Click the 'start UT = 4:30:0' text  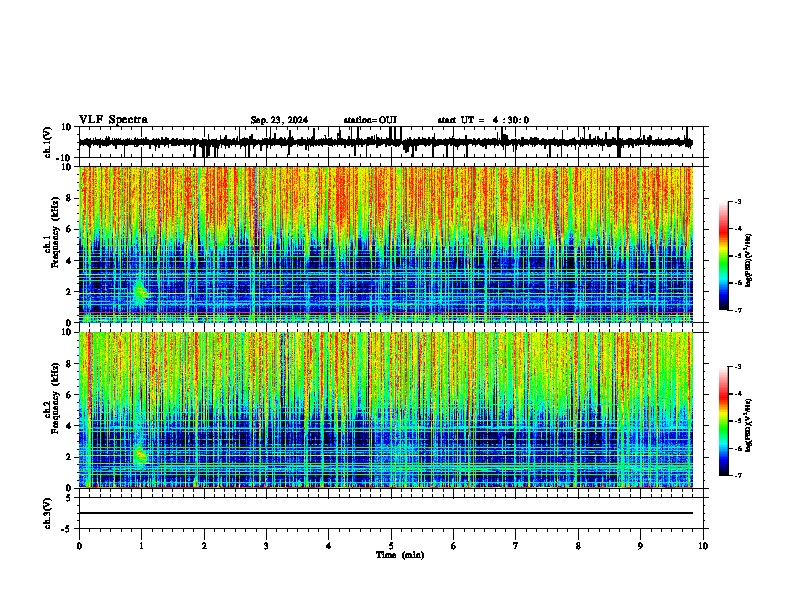[x=483, y=120]
